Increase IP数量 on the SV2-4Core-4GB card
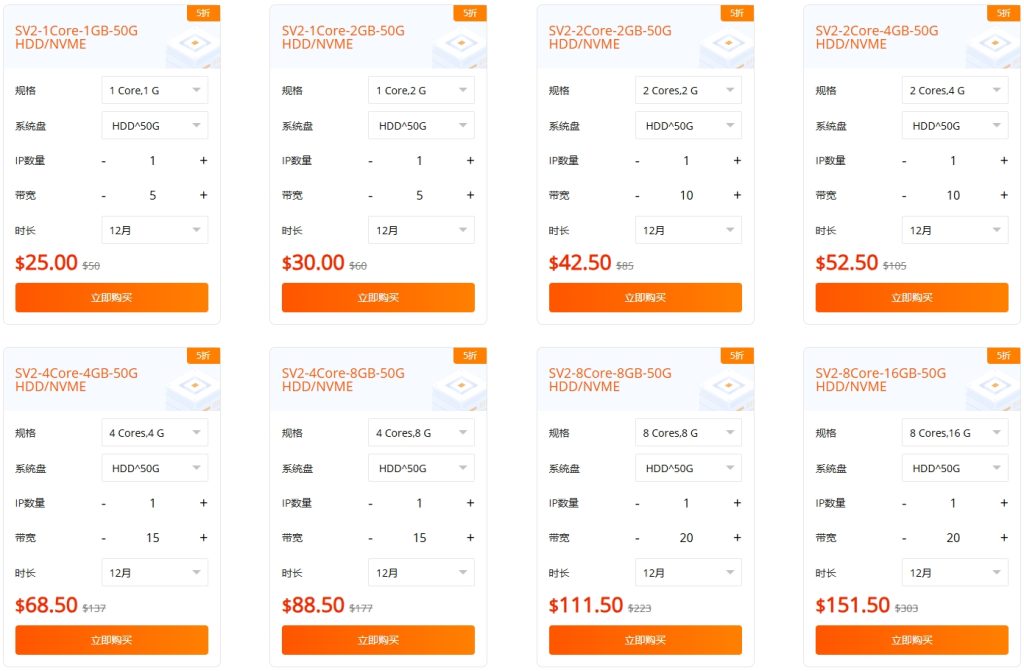This screenshot has width=1024, height=671. click(204, 502)
